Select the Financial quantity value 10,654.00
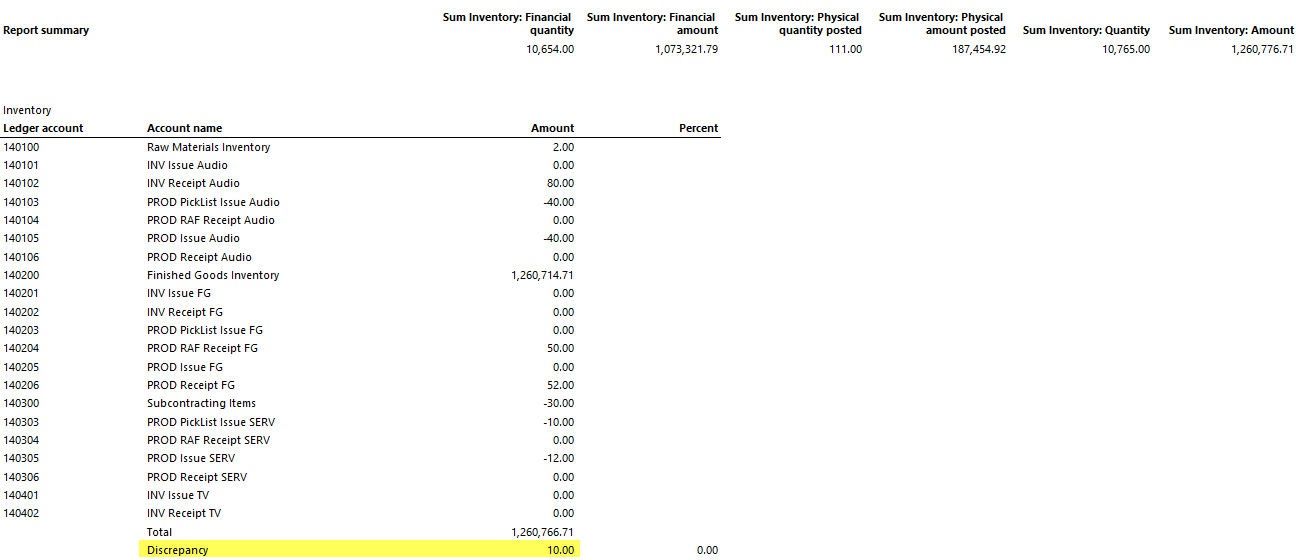Screen dimensions: 1296x560 549,49
